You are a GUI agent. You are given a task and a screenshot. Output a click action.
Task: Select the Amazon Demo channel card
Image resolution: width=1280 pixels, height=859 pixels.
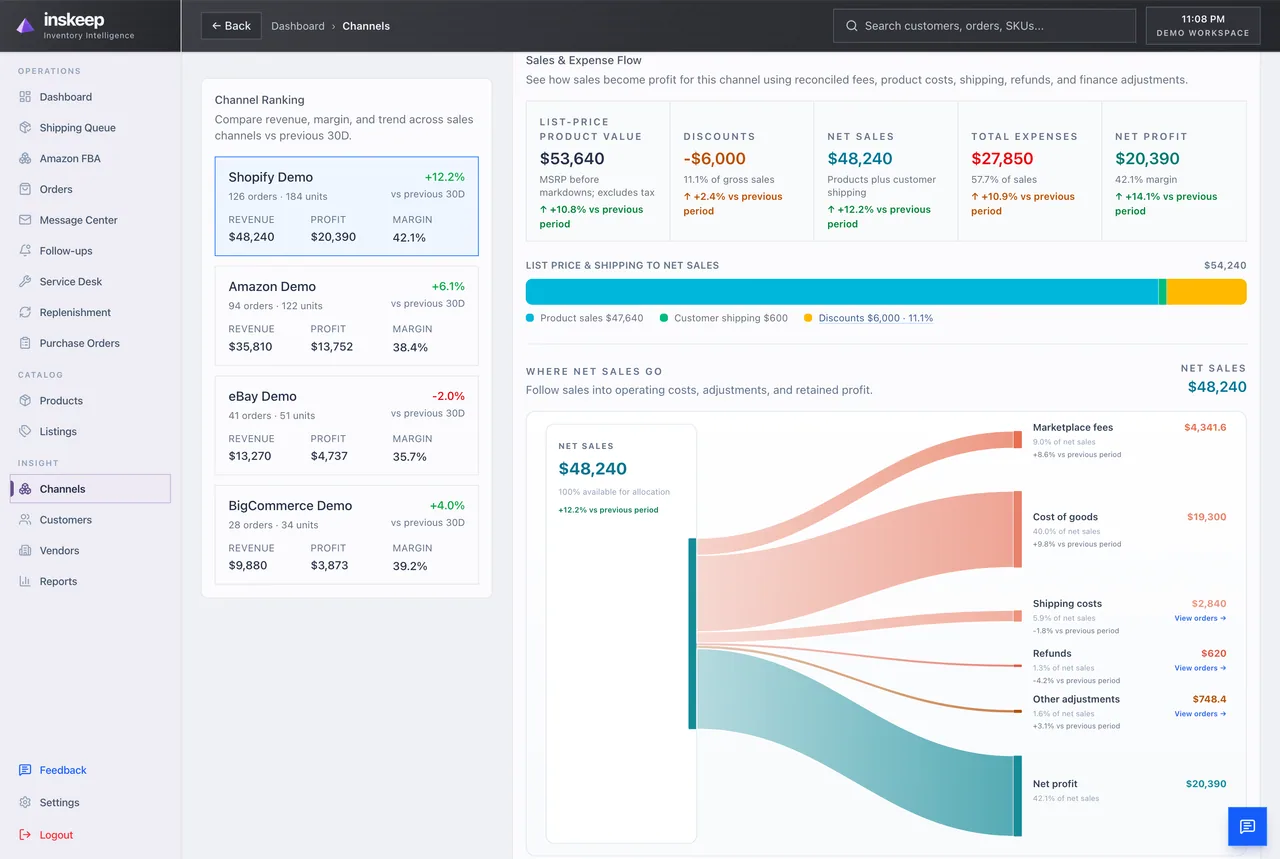click(346, 316)
